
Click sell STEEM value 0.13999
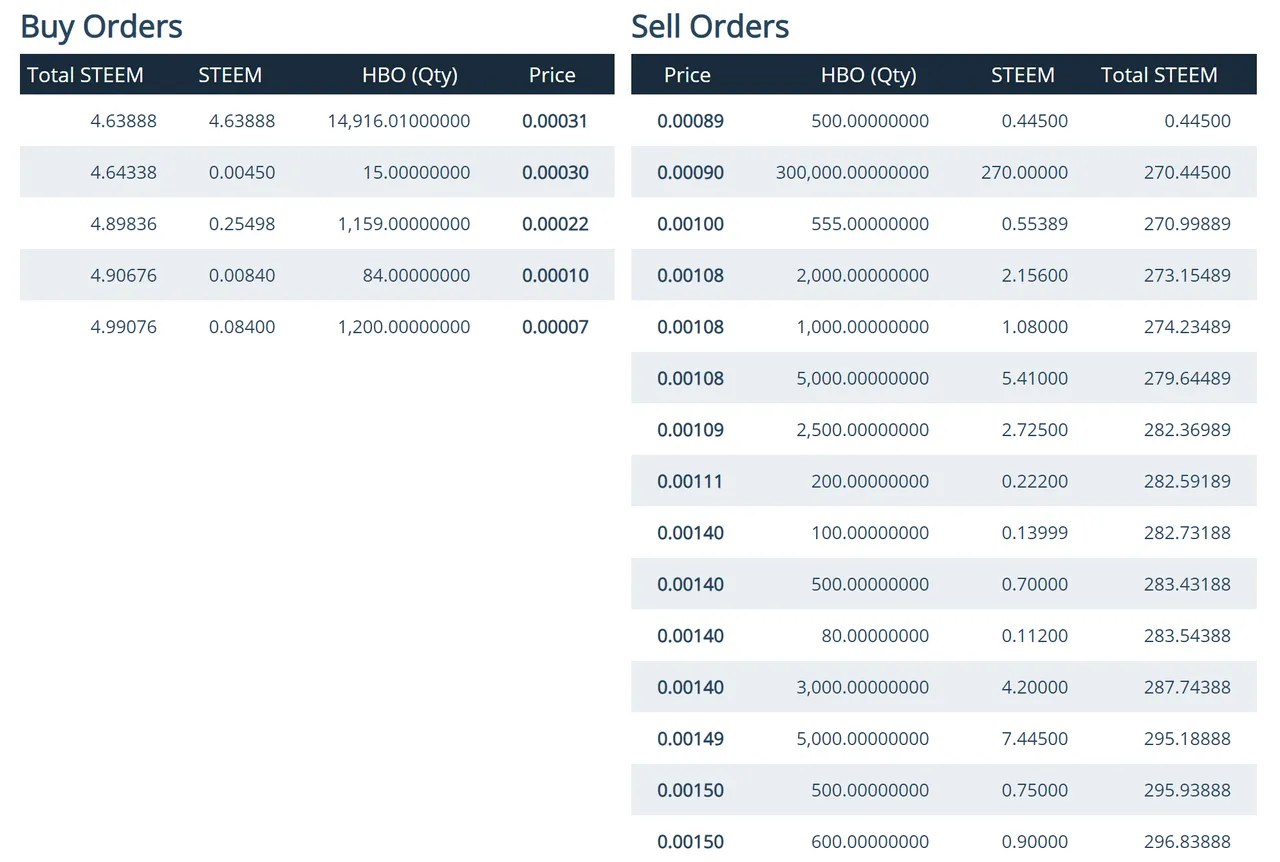[x=1035, y=533]
